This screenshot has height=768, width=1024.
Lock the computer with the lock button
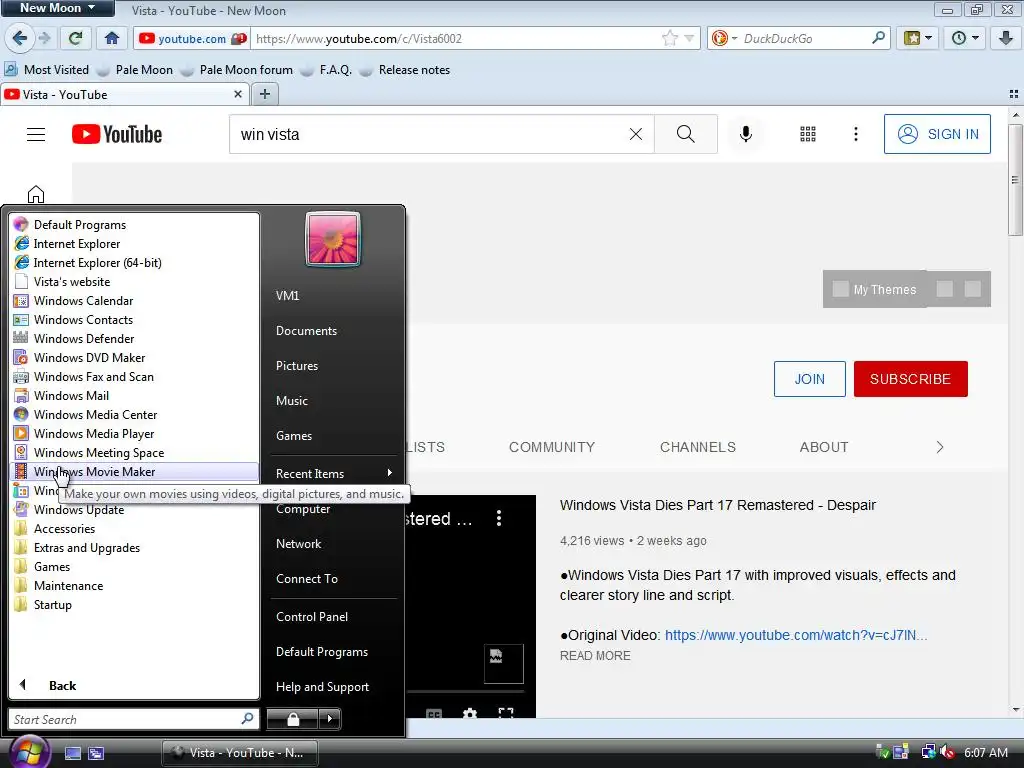tap(293, 719)
